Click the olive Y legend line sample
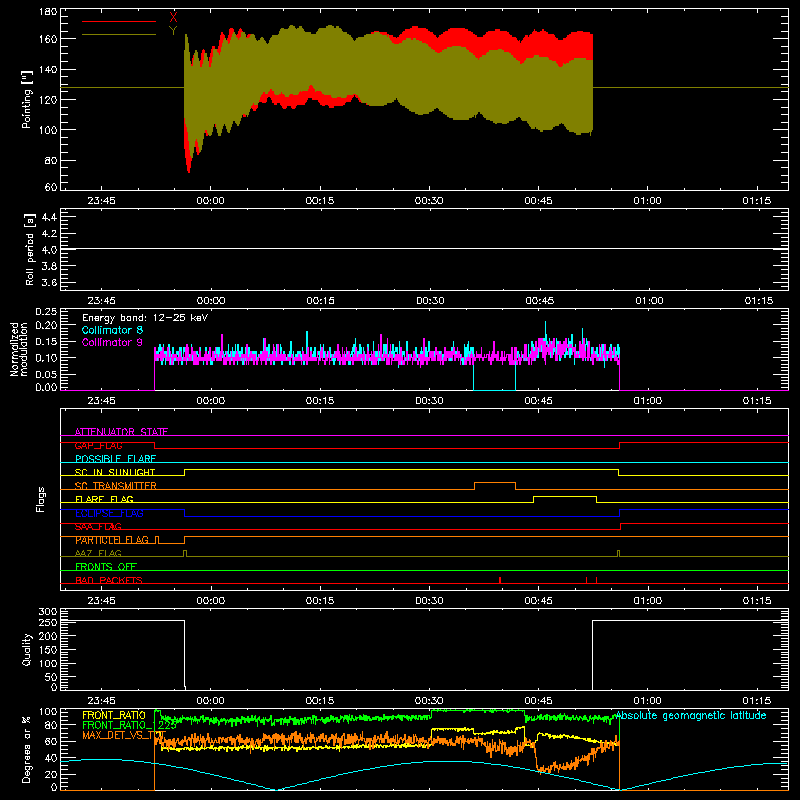 click(119, 35)
